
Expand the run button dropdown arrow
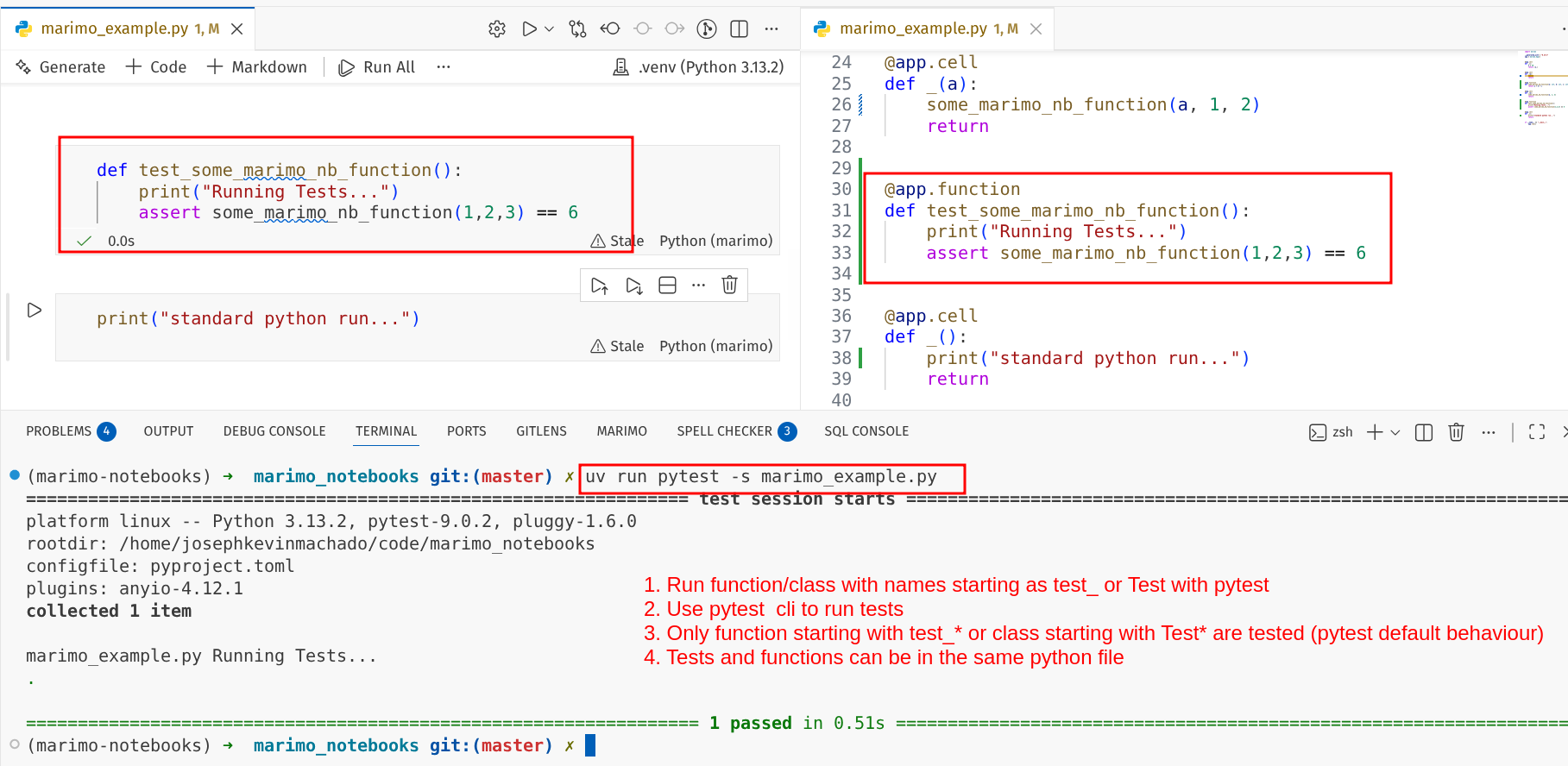(x=550, y=28)
